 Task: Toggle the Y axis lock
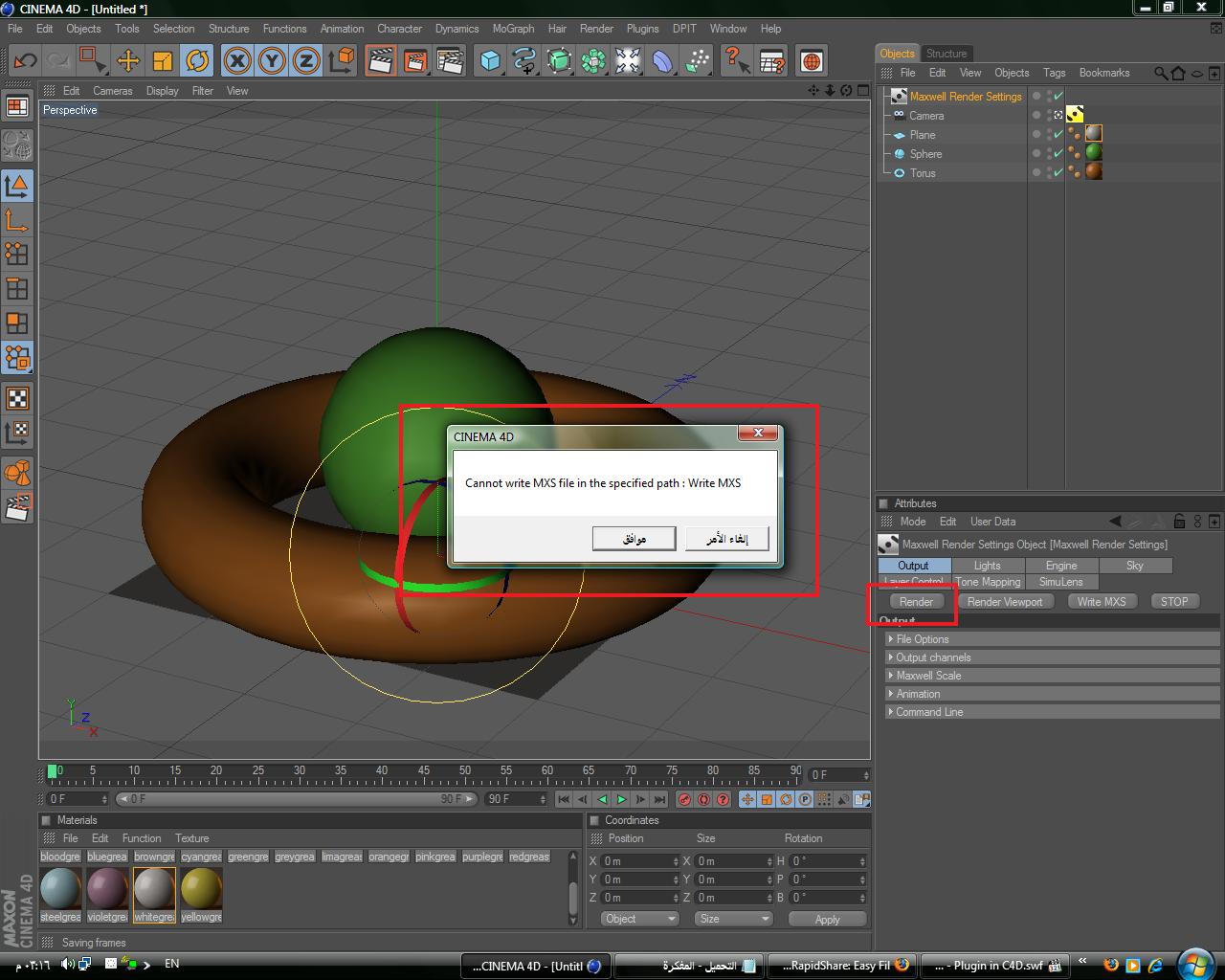(272, 61)
